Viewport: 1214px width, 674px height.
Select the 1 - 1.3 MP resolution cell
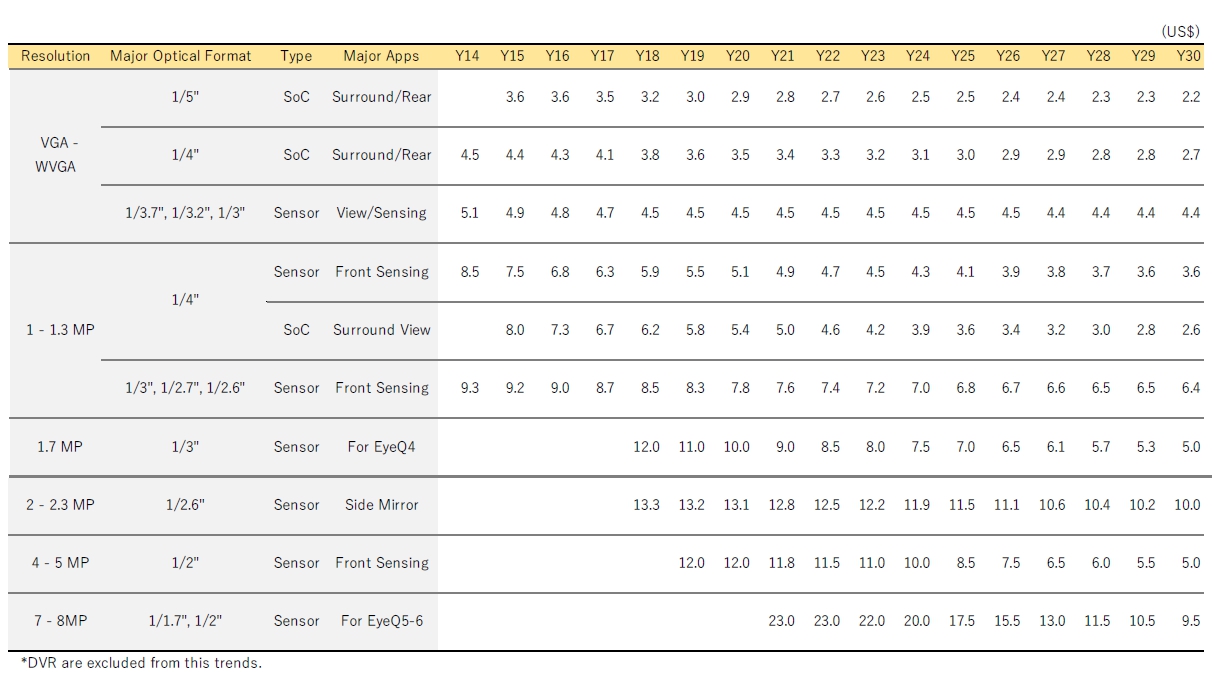click(x=60, y=329)
